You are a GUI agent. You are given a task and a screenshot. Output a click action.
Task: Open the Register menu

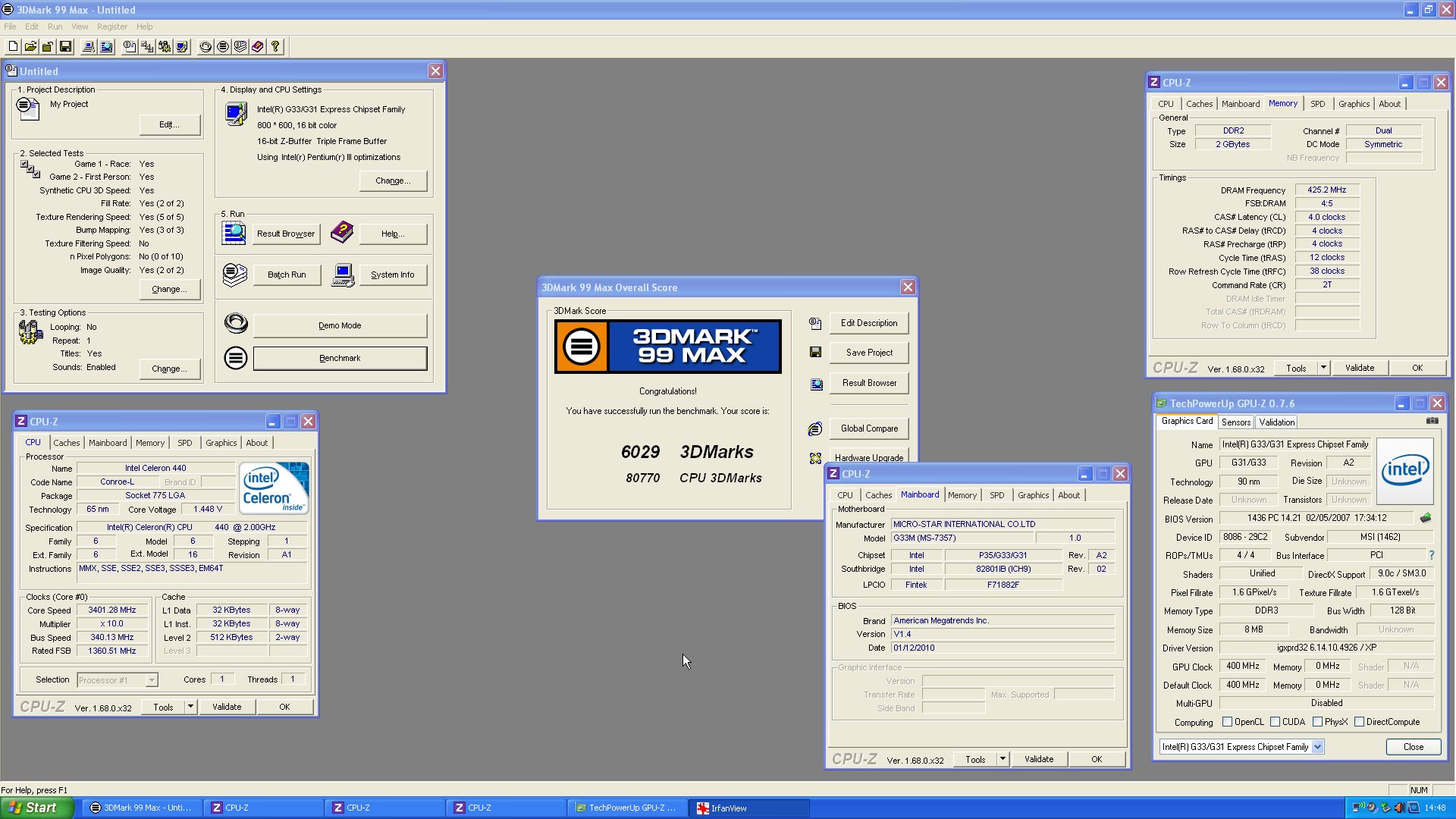tap(112, 27)
